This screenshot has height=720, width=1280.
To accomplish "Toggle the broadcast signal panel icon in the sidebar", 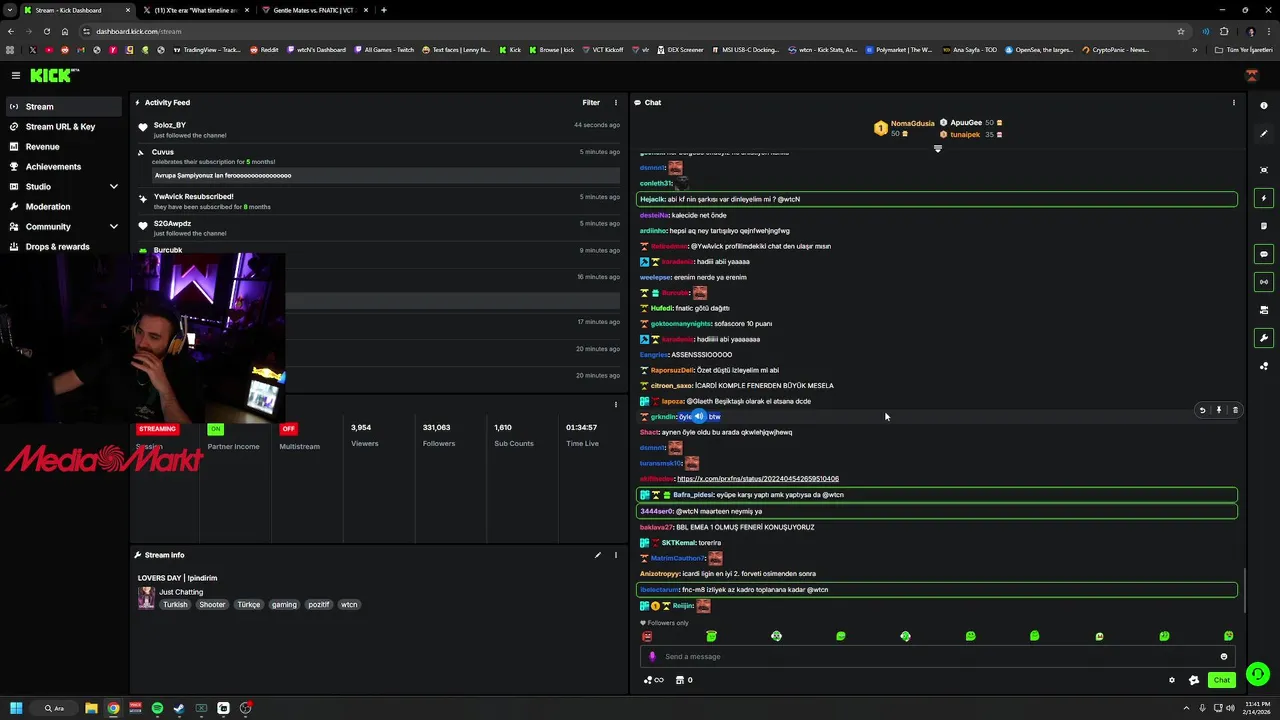I will [x=1264, y=282].
